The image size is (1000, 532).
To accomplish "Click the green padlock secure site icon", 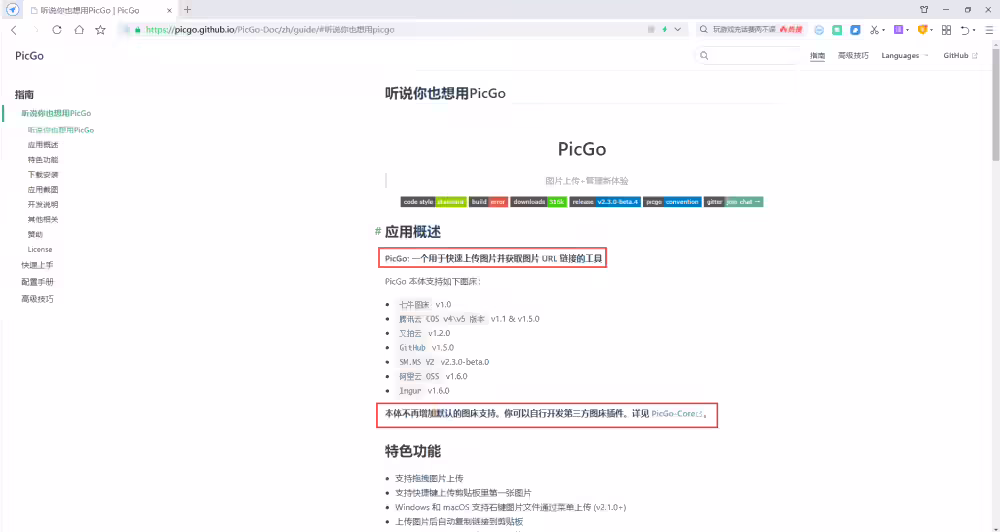I will click(x=137, y=30).
